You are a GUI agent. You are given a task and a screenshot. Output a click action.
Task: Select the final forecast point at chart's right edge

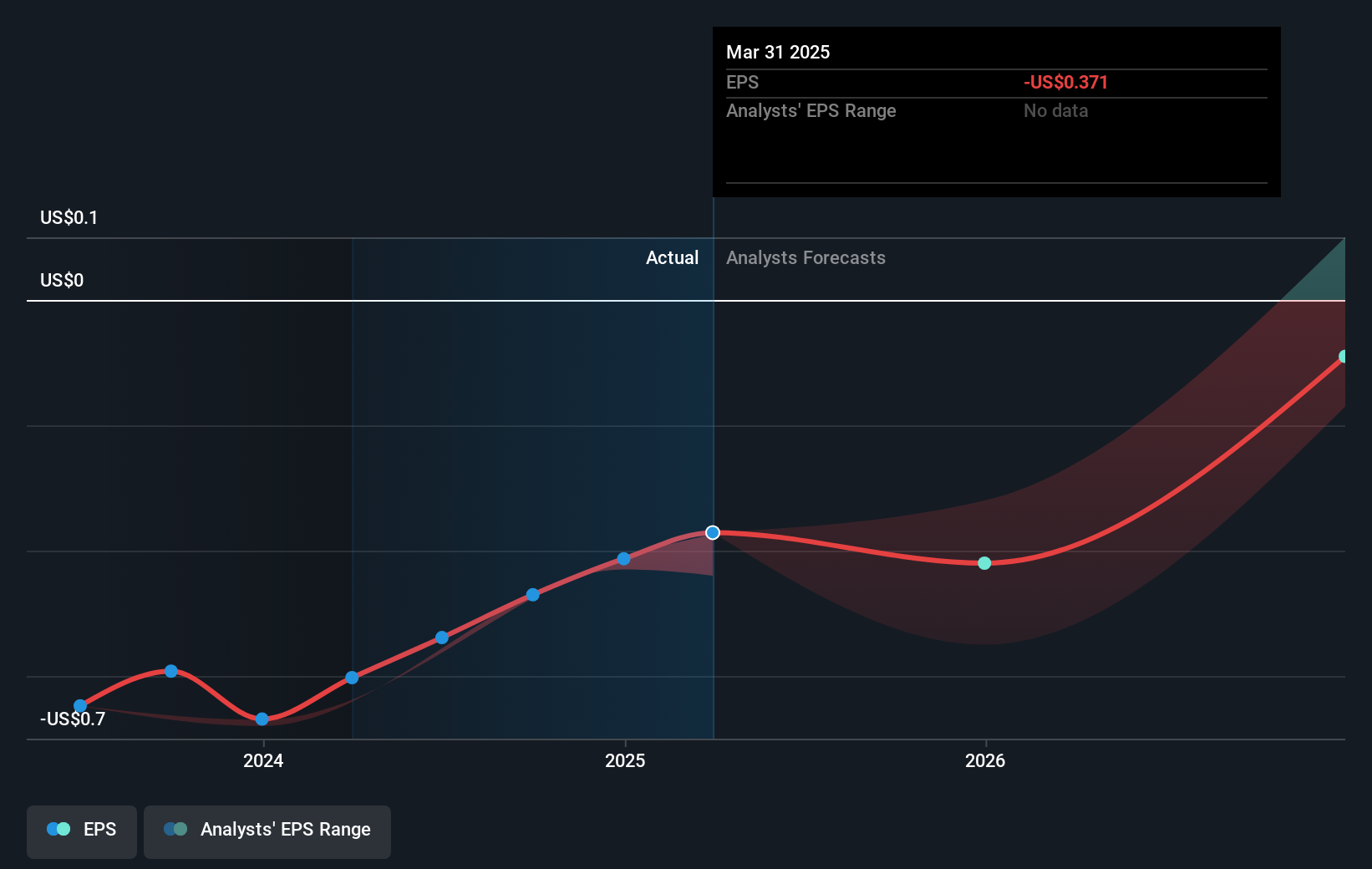point(1344,357)
